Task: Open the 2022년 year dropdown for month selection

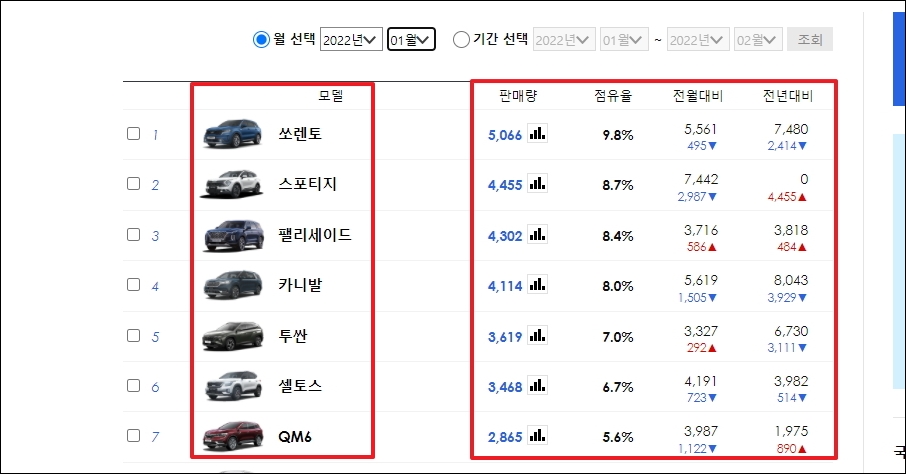Action: coord(351,39)
